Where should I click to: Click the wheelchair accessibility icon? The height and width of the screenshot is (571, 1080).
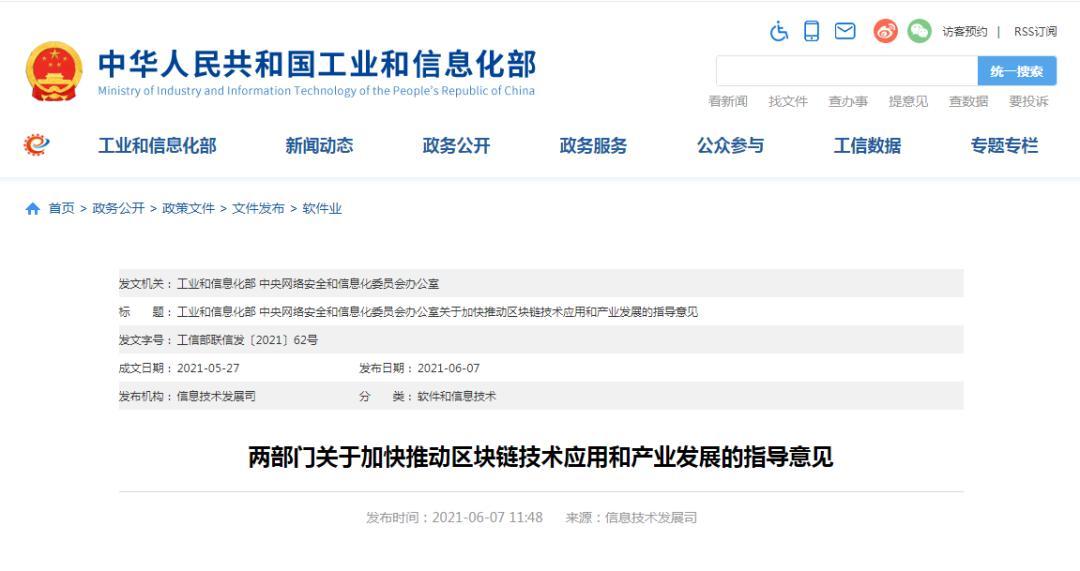(779, 32)
